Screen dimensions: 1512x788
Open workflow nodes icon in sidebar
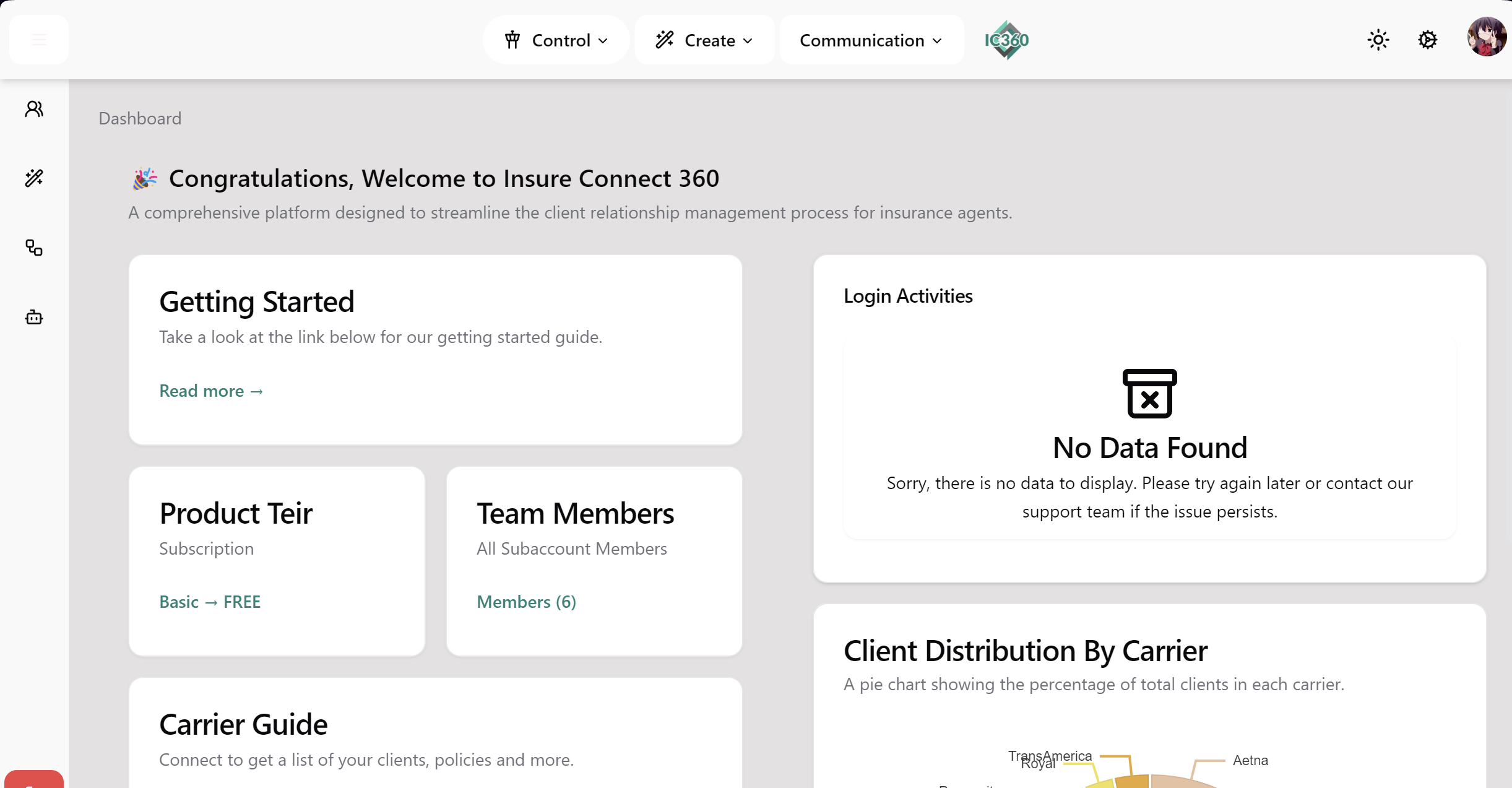coord(34,248)
